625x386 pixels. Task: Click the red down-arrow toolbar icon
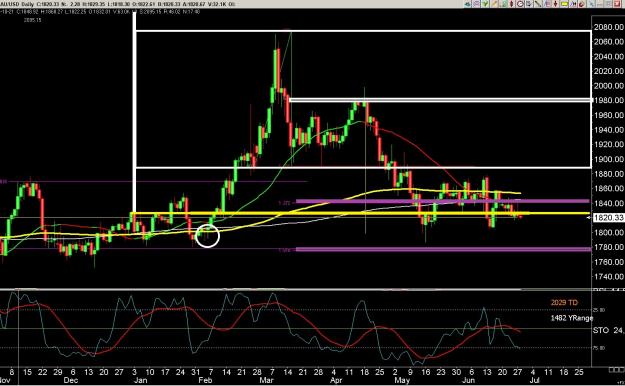[555, 4]
